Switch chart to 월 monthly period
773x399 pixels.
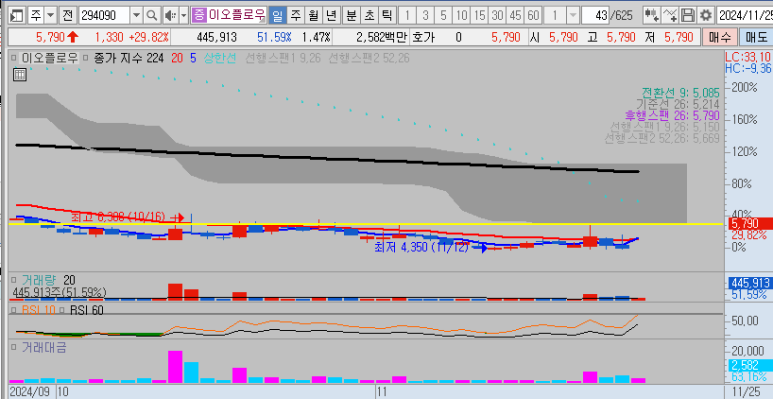[313, 15]
